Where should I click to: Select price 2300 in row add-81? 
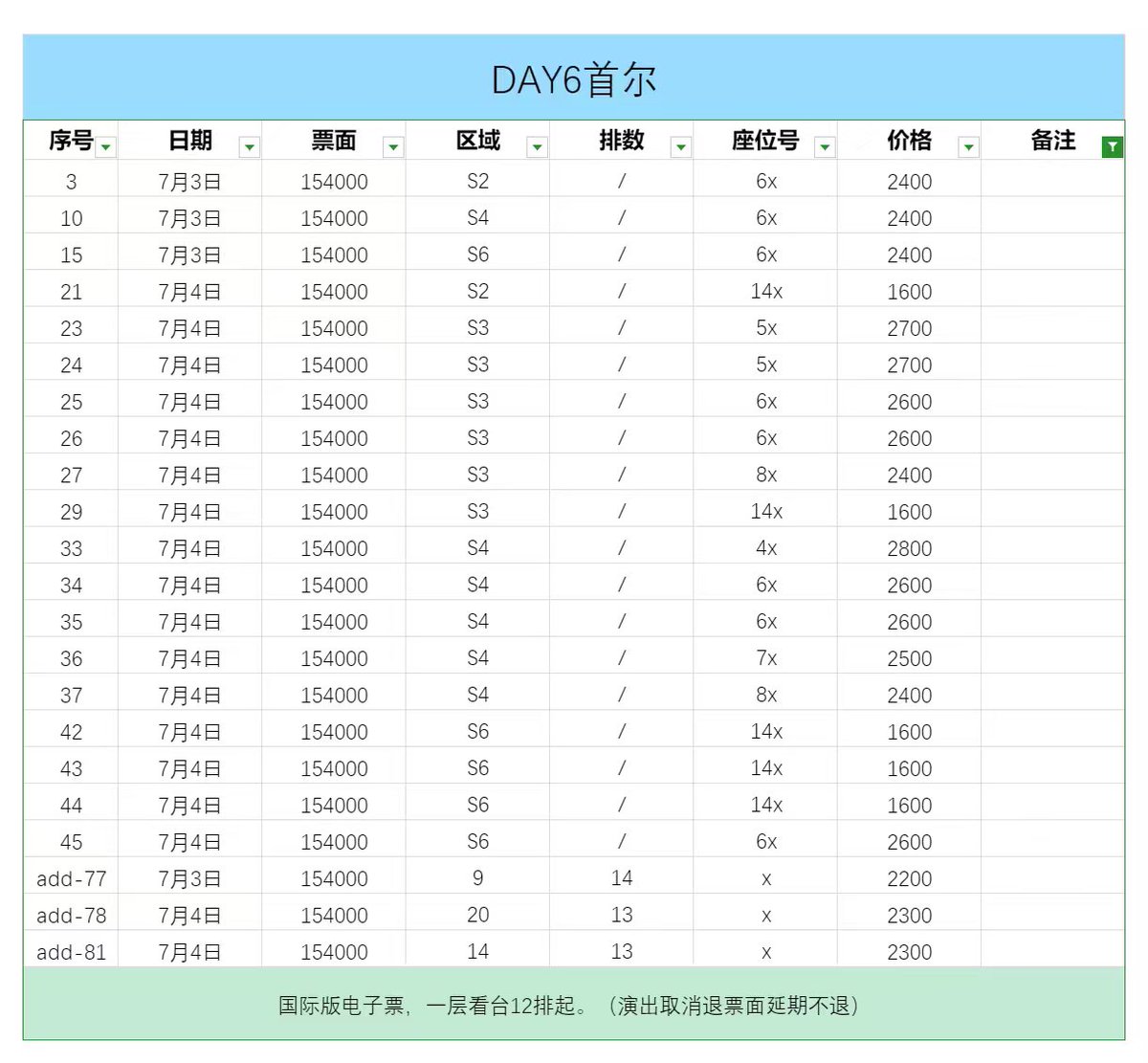pyautogui.click(x=909, y=952)
